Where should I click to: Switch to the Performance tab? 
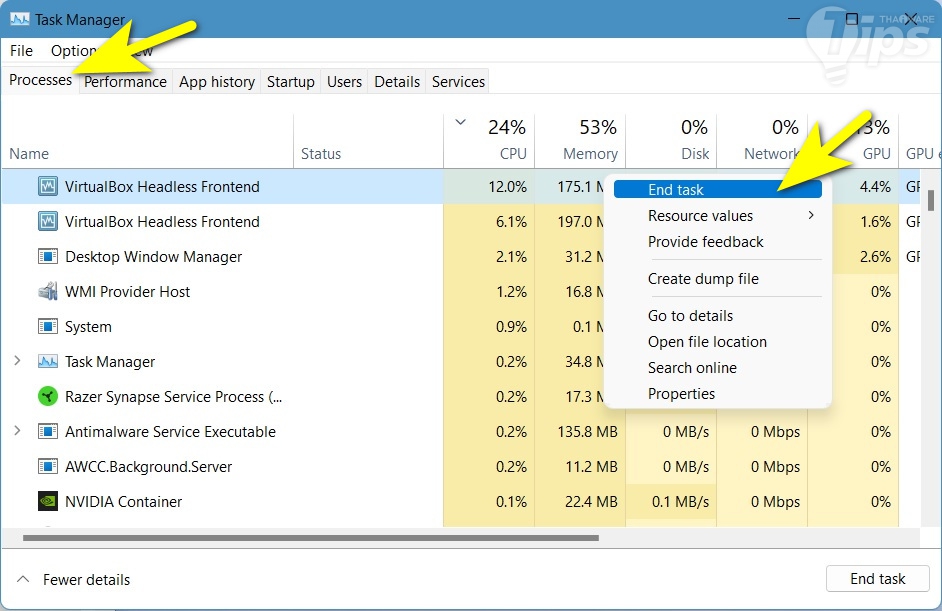point(125,82)
